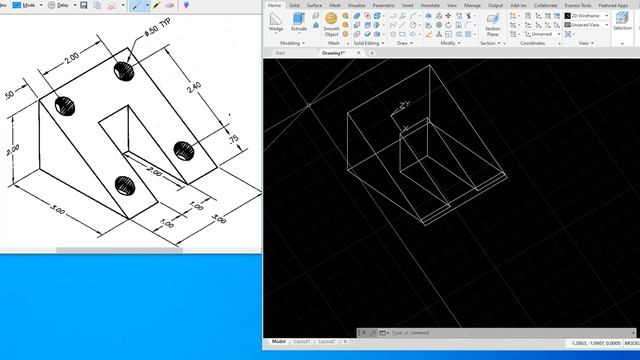Switch to the Layout1 tab
The image size is (640, 360).
point(302,342)
